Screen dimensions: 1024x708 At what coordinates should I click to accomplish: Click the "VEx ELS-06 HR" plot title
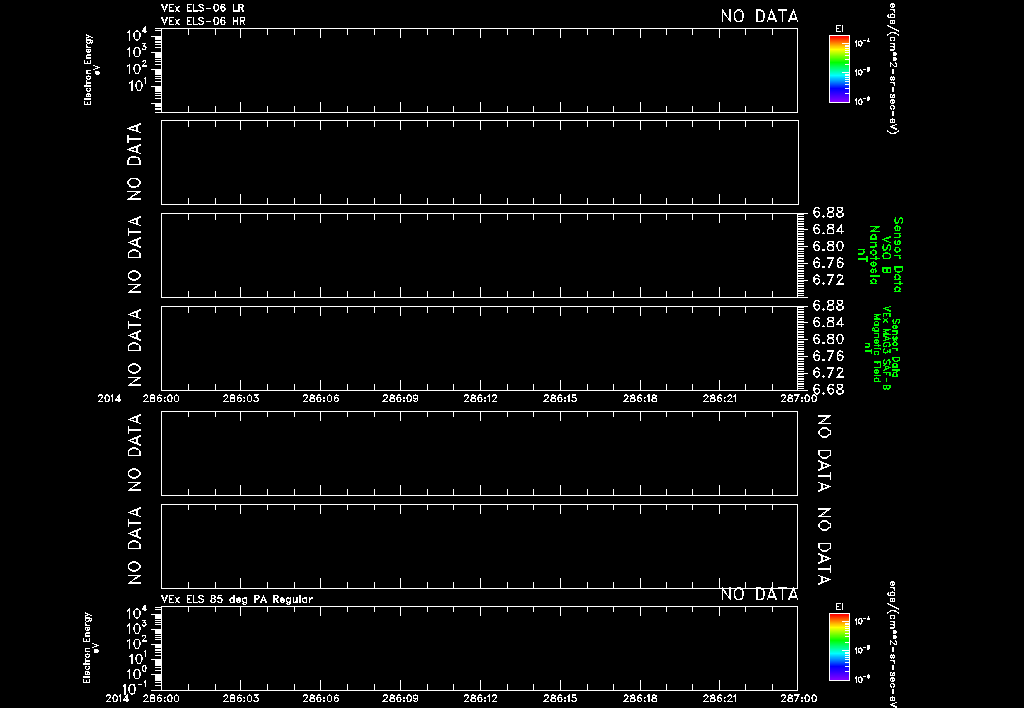[x=203, y=21]
